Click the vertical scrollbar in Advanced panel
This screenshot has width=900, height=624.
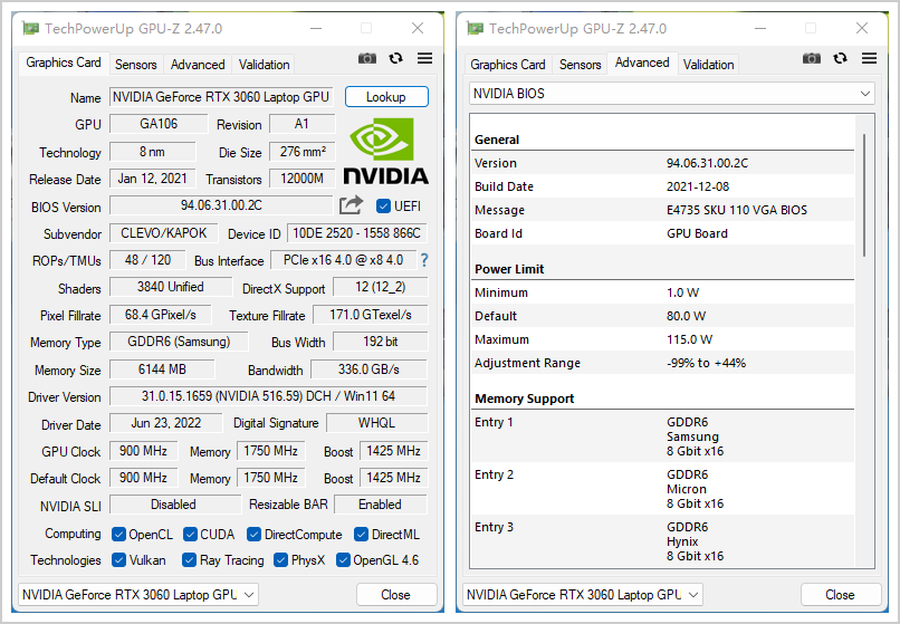pos(865,191)
